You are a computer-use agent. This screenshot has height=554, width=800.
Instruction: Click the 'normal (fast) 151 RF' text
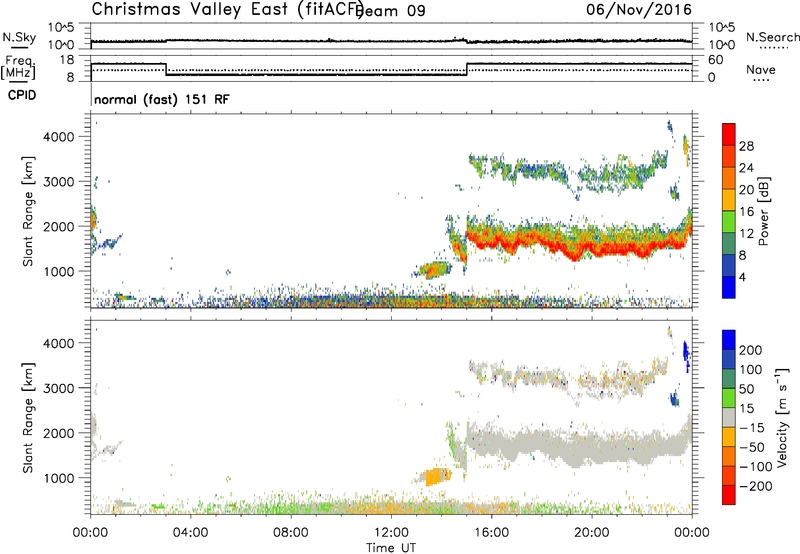point(162,99)
